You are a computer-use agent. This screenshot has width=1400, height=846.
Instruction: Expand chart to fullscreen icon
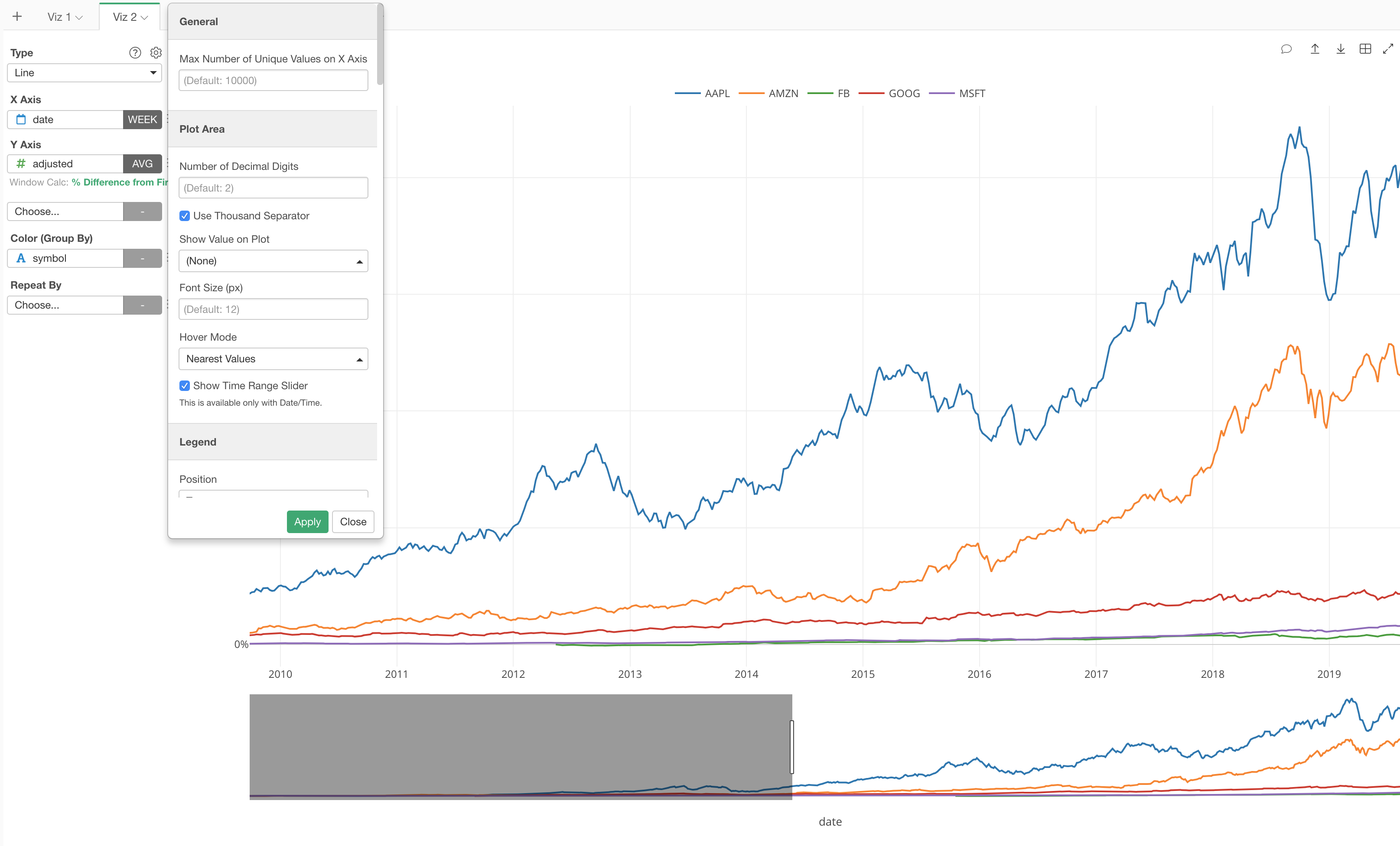pyautogui.click(x=1388, y=49)
